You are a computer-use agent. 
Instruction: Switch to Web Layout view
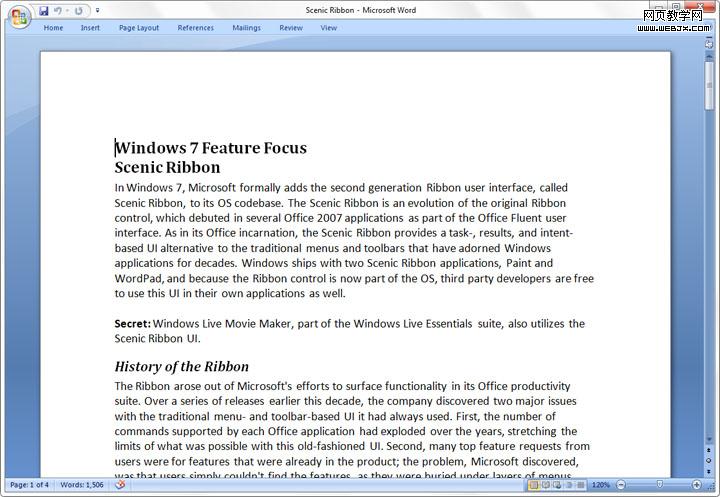559,485
